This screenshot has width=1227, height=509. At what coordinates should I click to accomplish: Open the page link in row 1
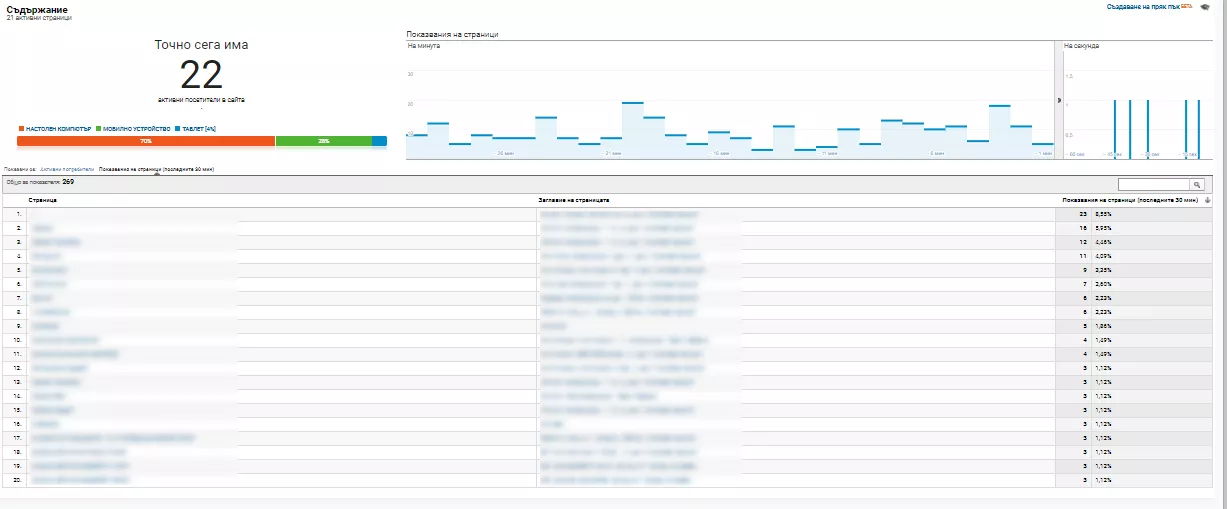click(35, 214)
